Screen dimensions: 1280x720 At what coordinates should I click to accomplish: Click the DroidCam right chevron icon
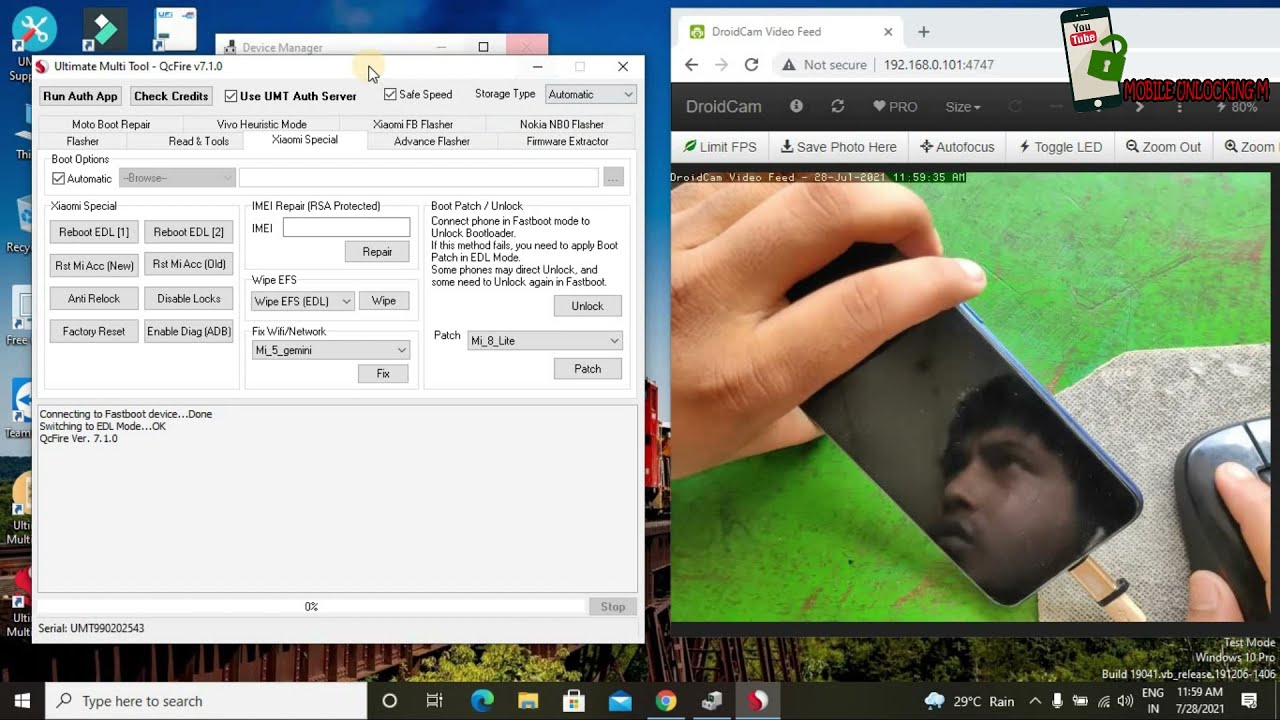(1140, 106)
